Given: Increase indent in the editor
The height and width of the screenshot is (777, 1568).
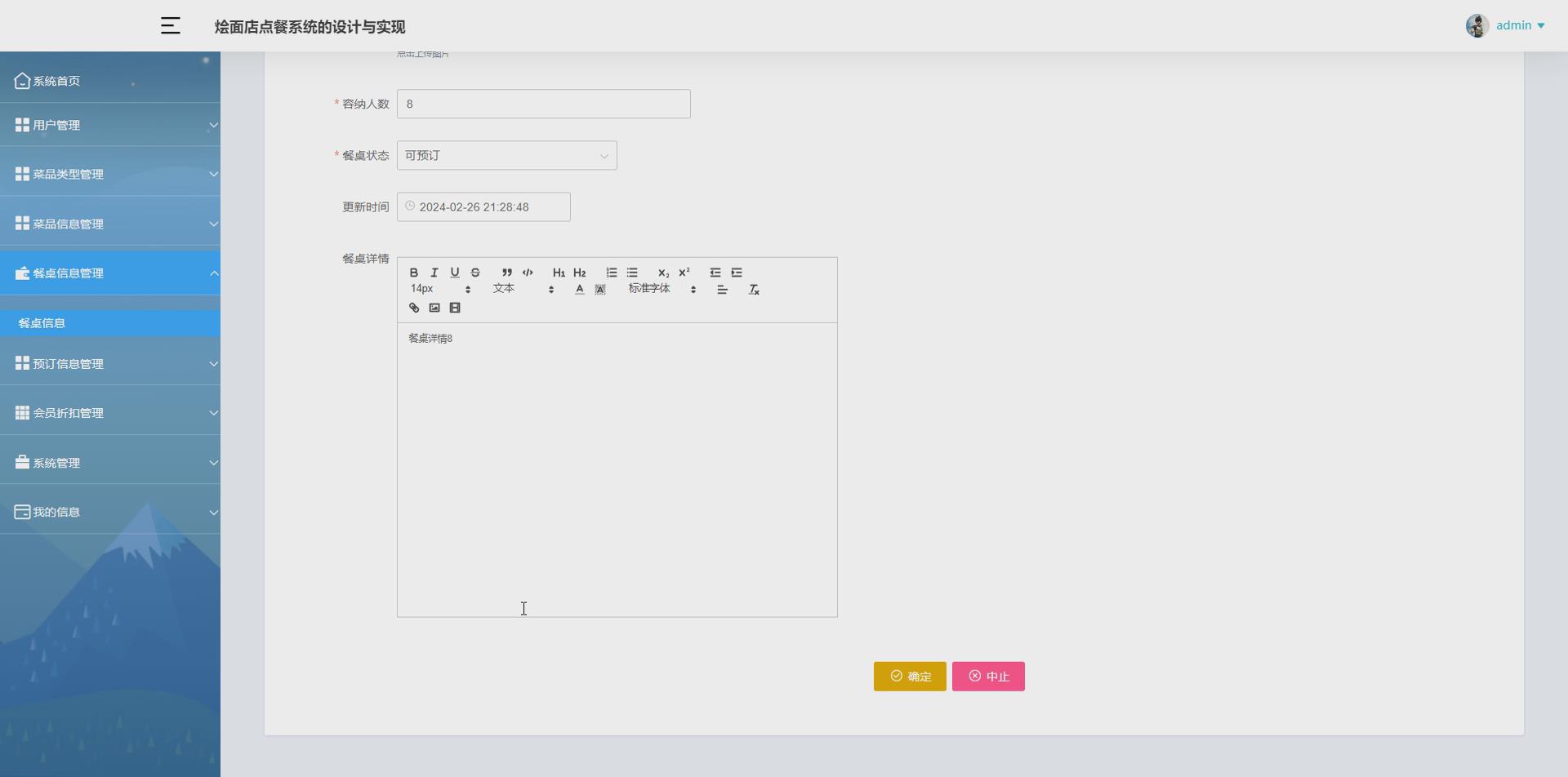Looking at the screenshot, I should (x=737, y=273).
